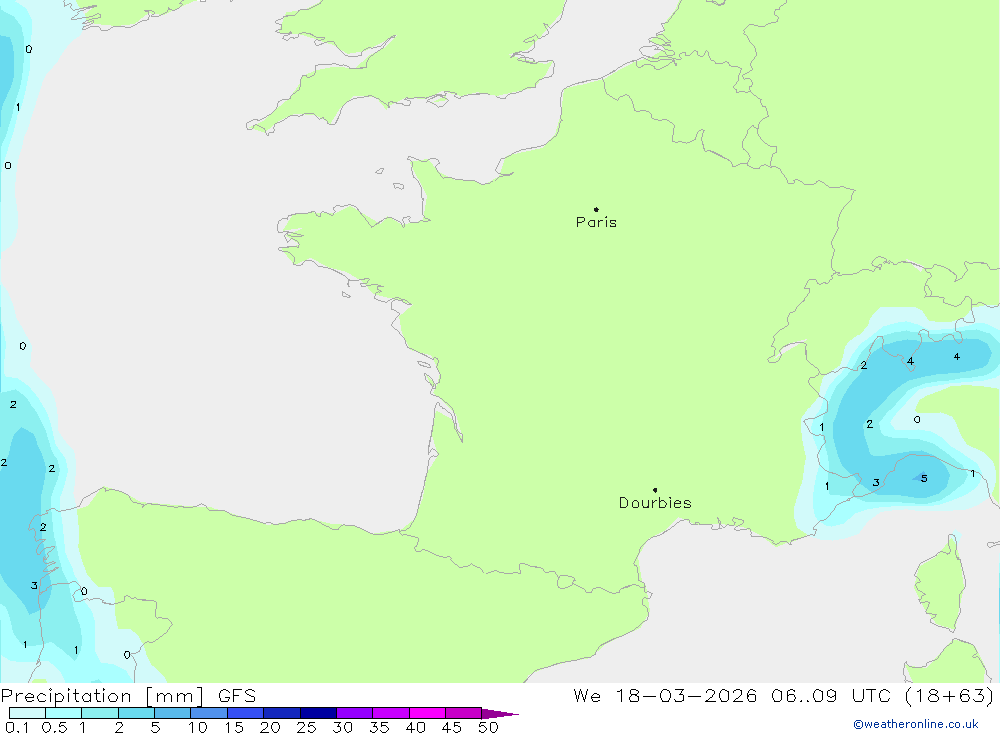Click the date text '18-03-2026'

[686, 696]
